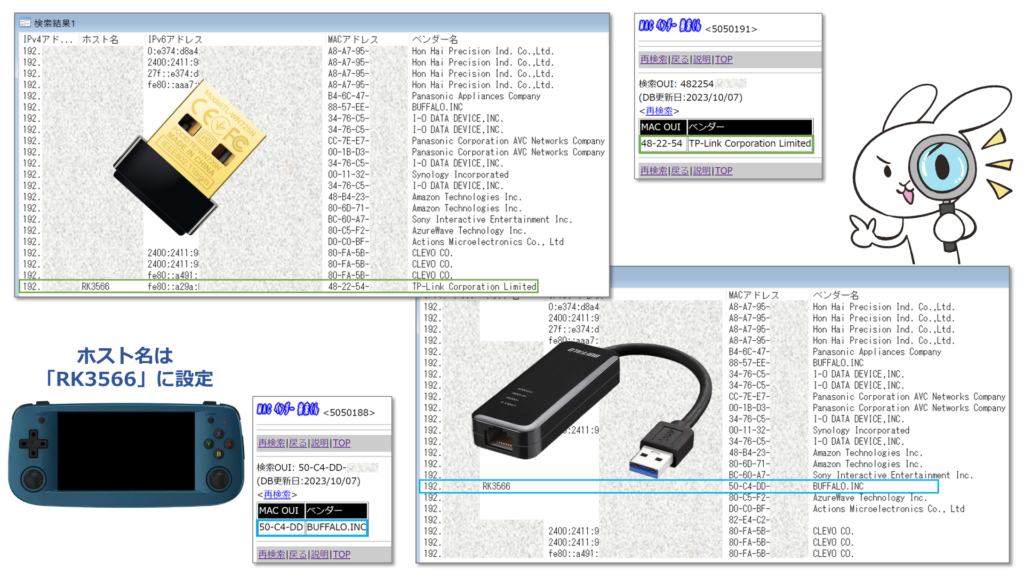Click the MAC vendor search logo beside <5050188>
Viewport: 1024px width, 576px height.
tap(287, 409)
